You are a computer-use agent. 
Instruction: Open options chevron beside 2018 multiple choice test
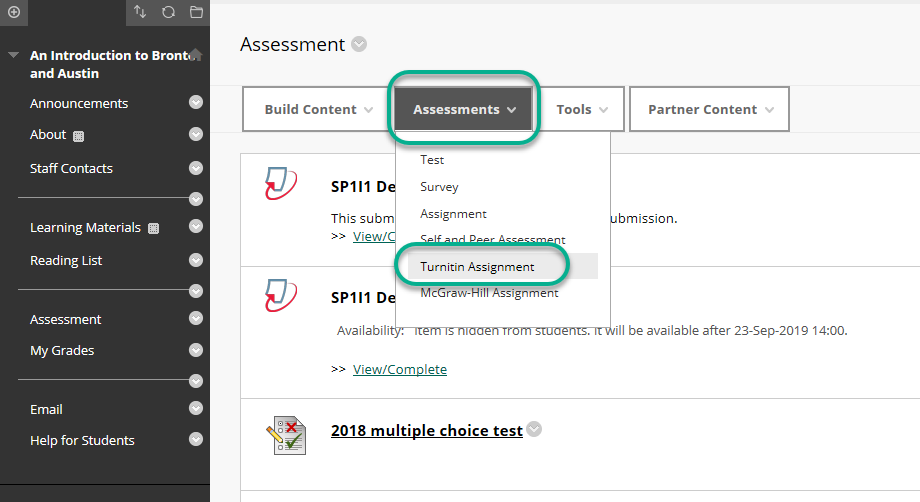(534, 429)
